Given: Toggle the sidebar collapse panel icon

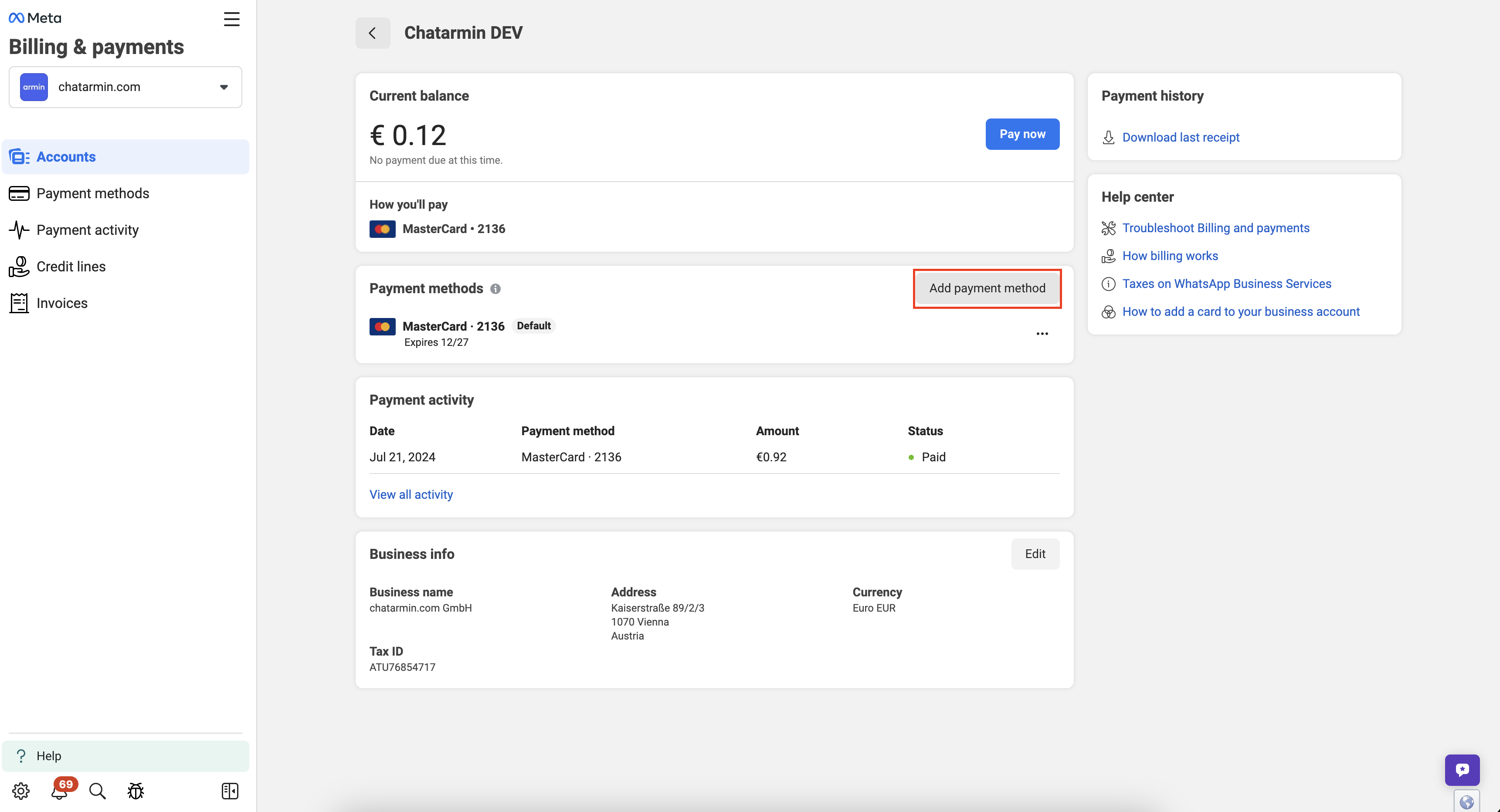Looking at the screenshot, I should pyautogui.click(x=230, y=791).
